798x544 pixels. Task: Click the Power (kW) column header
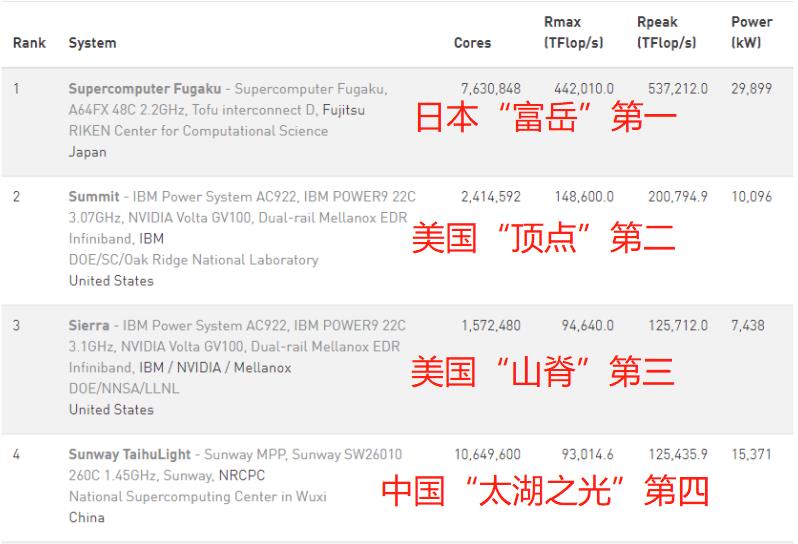752,33
